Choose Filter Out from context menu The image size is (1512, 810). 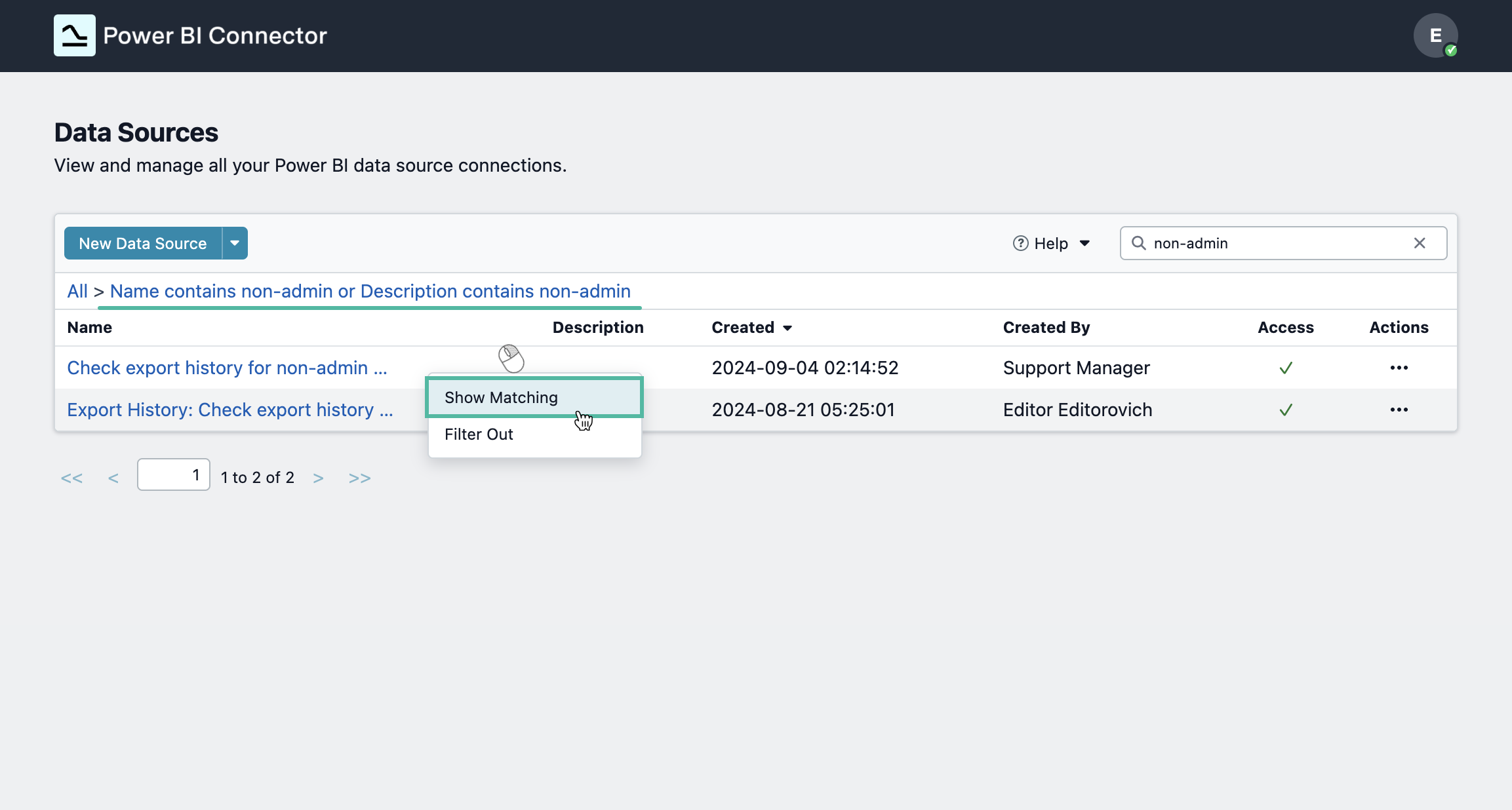[x=534, y=434]
